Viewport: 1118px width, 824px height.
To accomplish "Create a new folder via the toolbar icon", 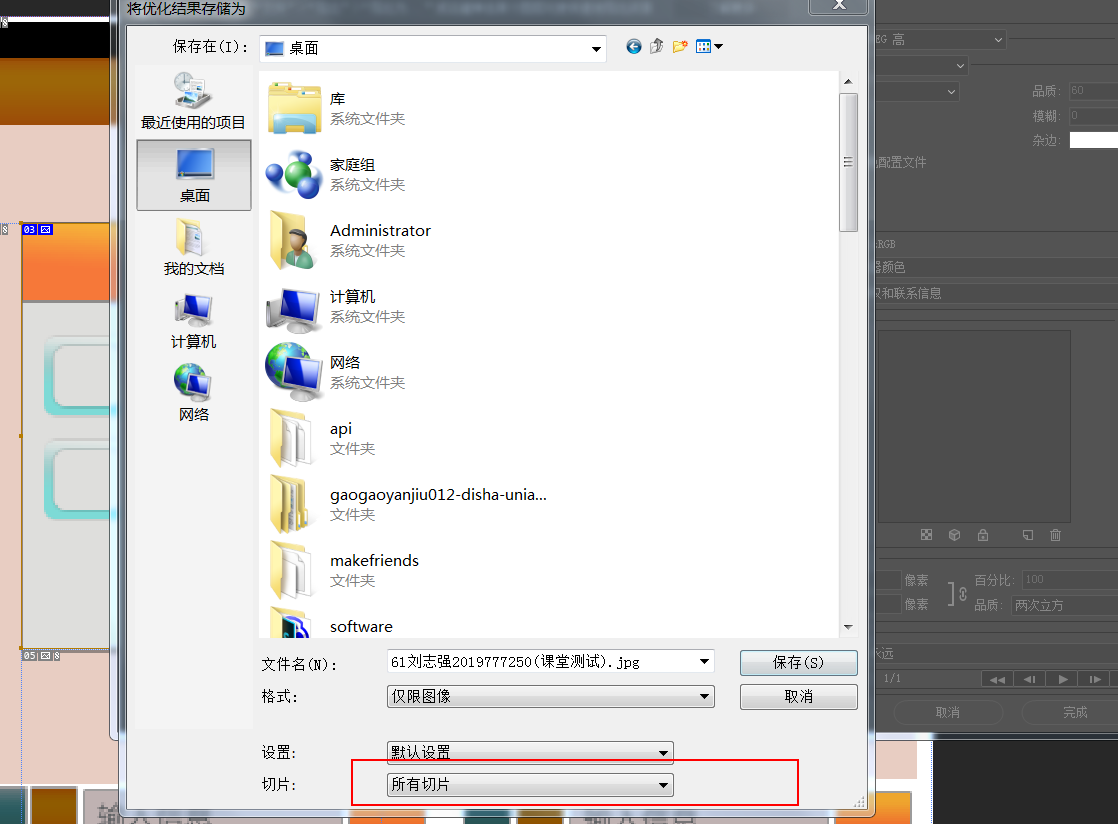I will (681, 46).
